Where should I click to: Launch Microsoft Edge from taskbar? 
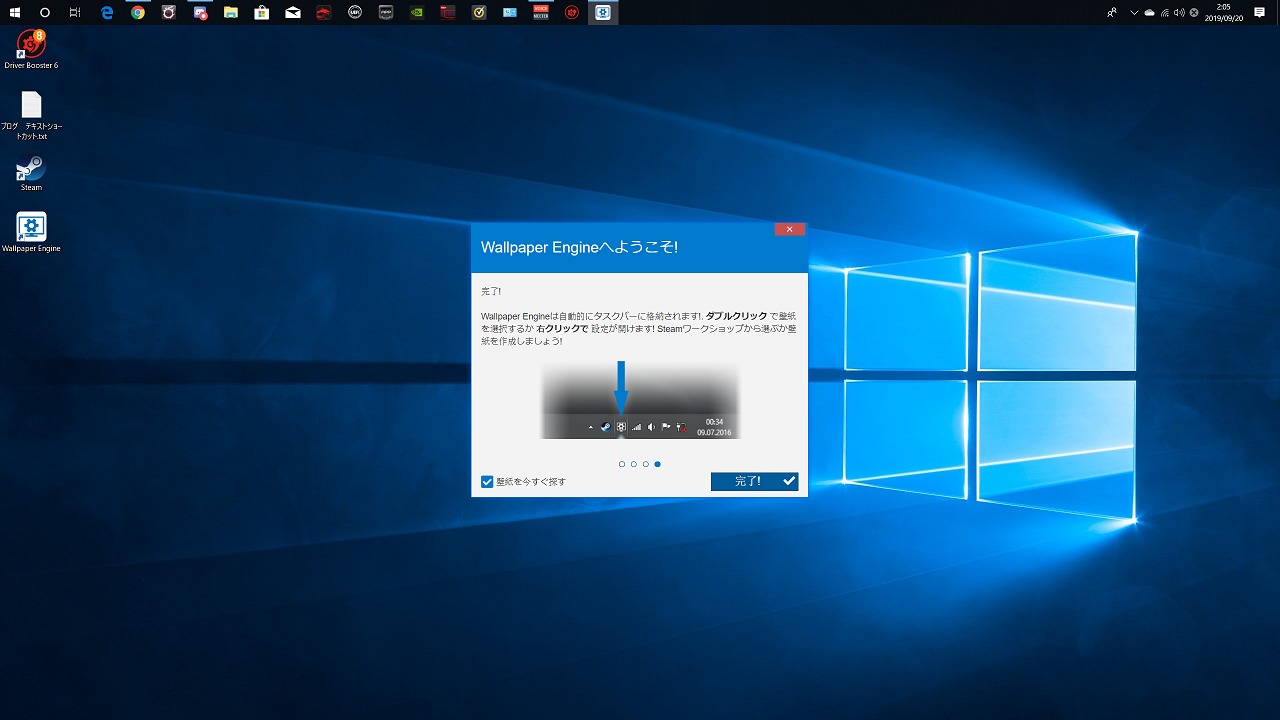[107, 13]
